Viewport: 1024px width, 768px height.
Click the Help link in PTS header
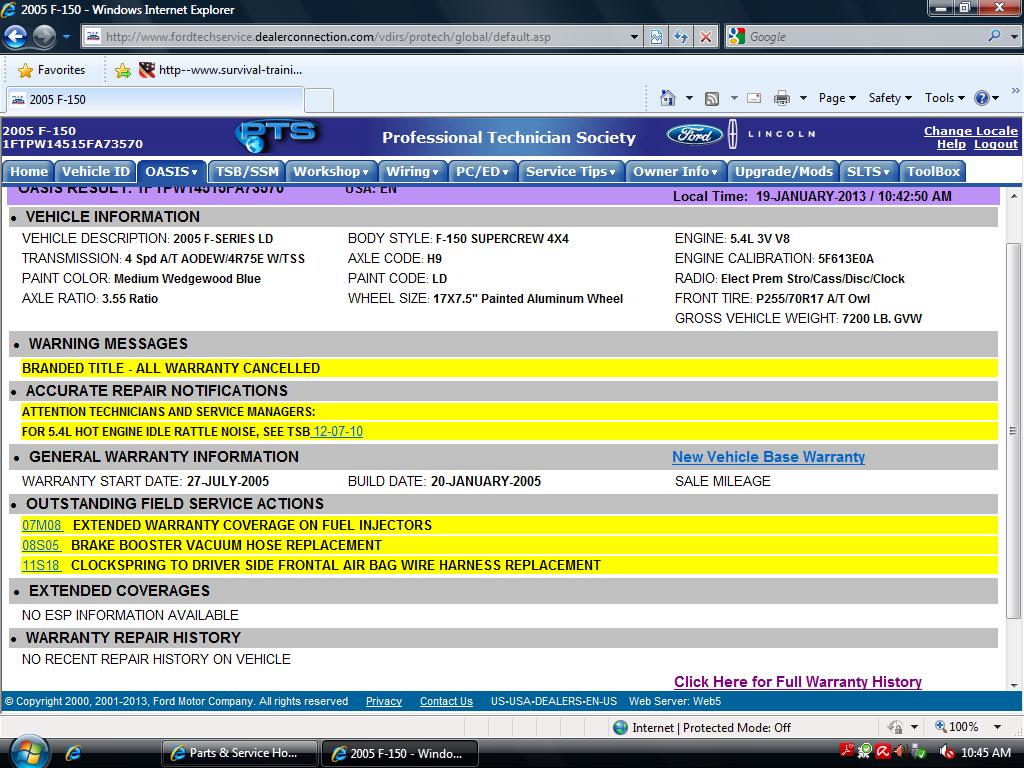[952, 144]
